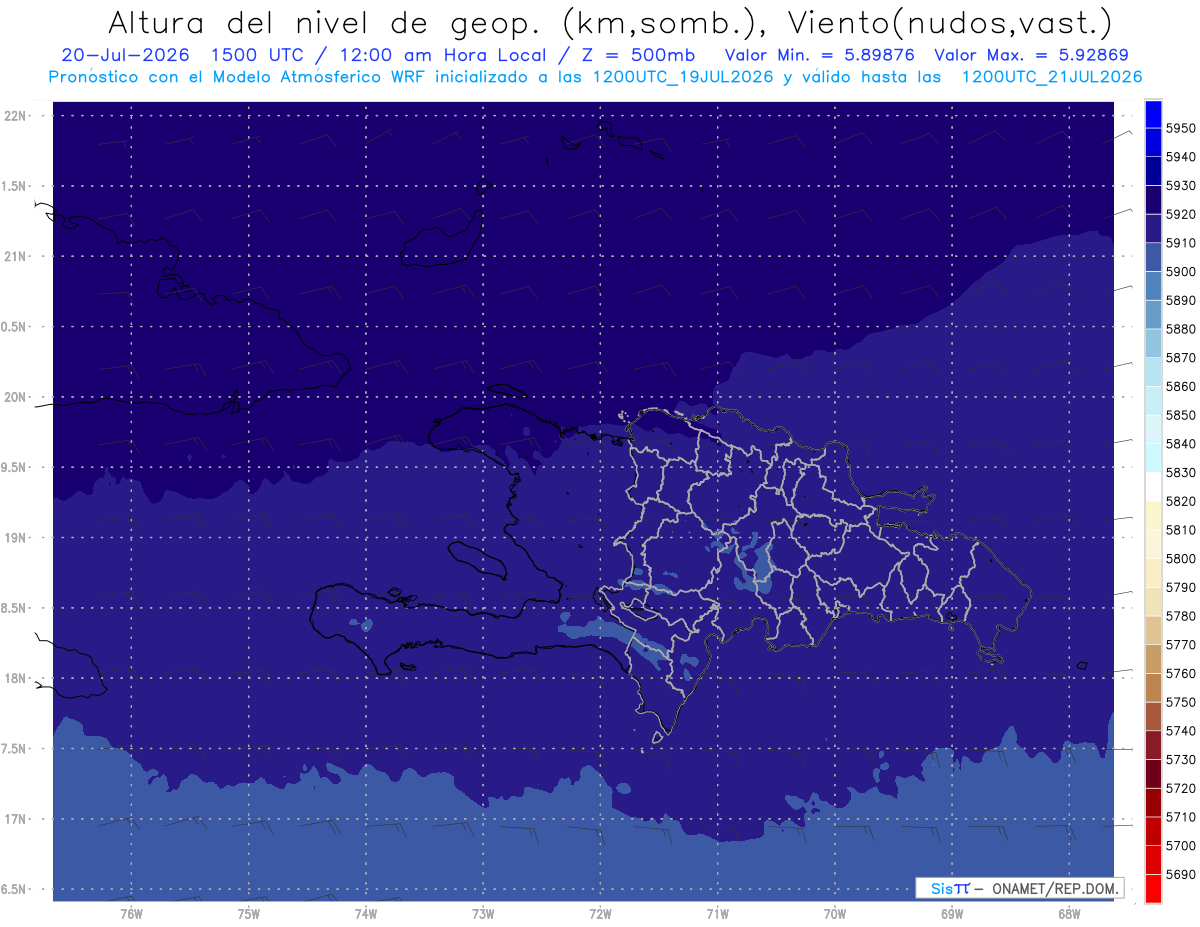Image resolution: width=1200 pixels, height=927 pixels.
Task: Click the color scale label 5740
Action: (1180, 731)
